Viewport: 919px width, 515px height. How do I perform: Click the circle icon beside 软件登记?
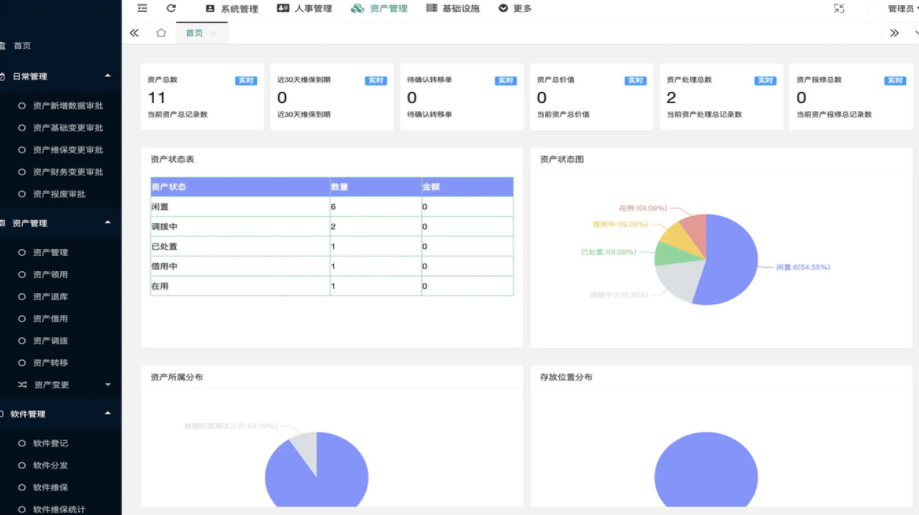pos(22,443)
